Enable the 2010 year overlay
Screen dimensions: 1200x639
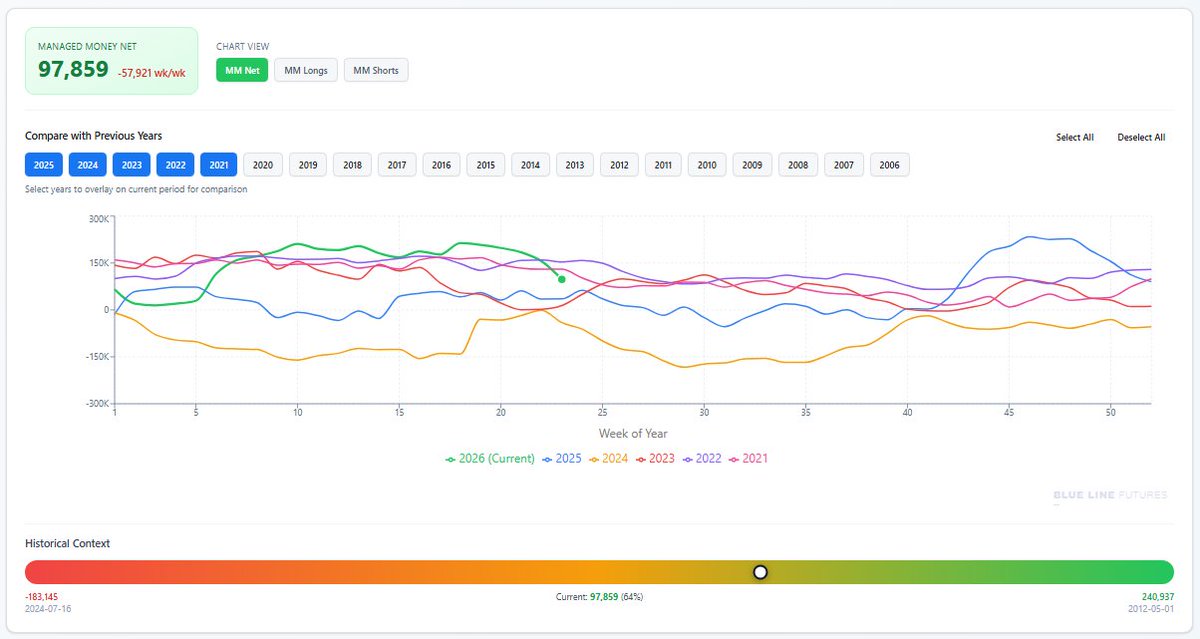pos(707,165)
